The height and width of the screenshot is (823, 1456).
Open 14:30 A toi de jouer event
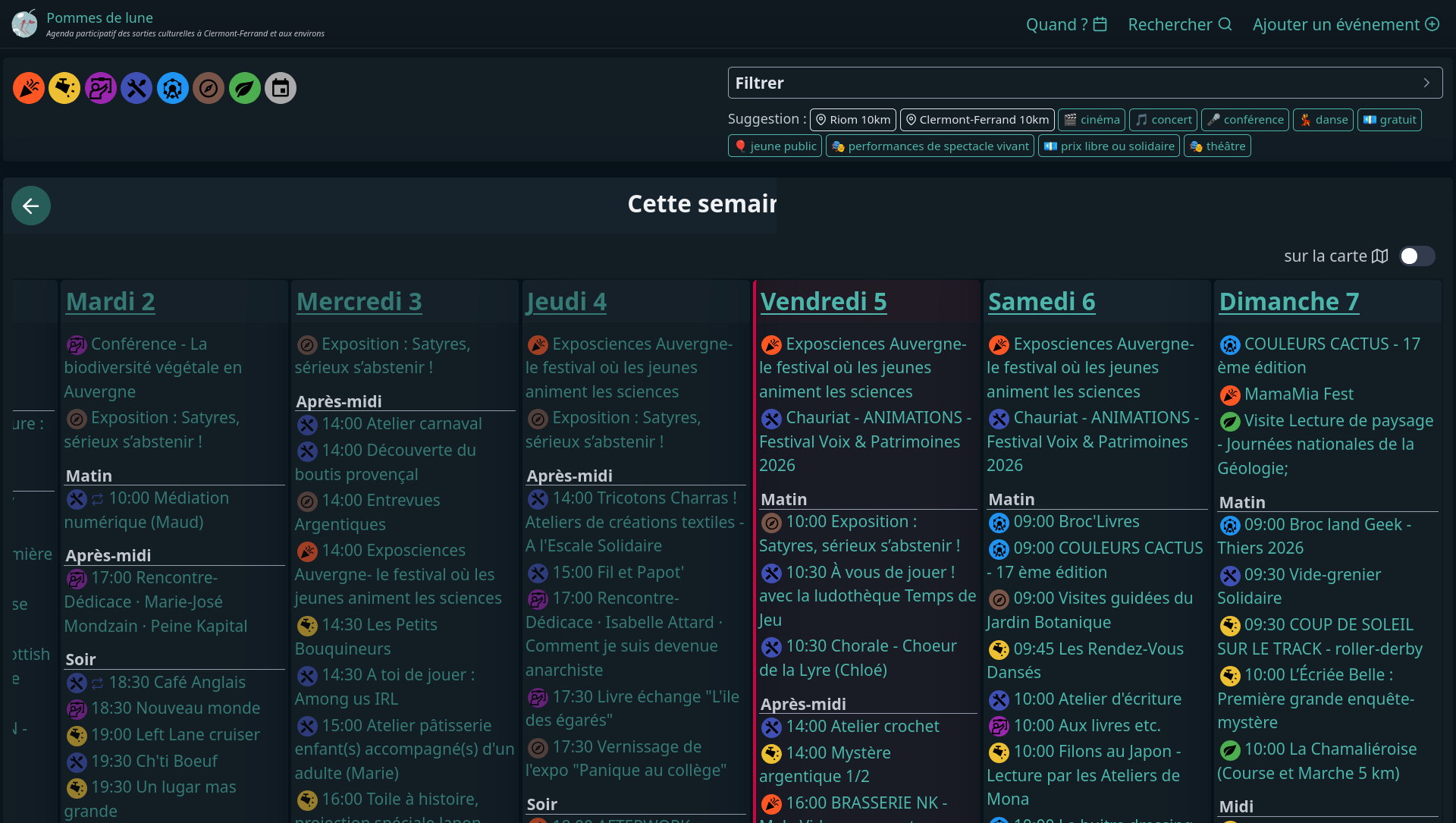(x=386, y=687)
